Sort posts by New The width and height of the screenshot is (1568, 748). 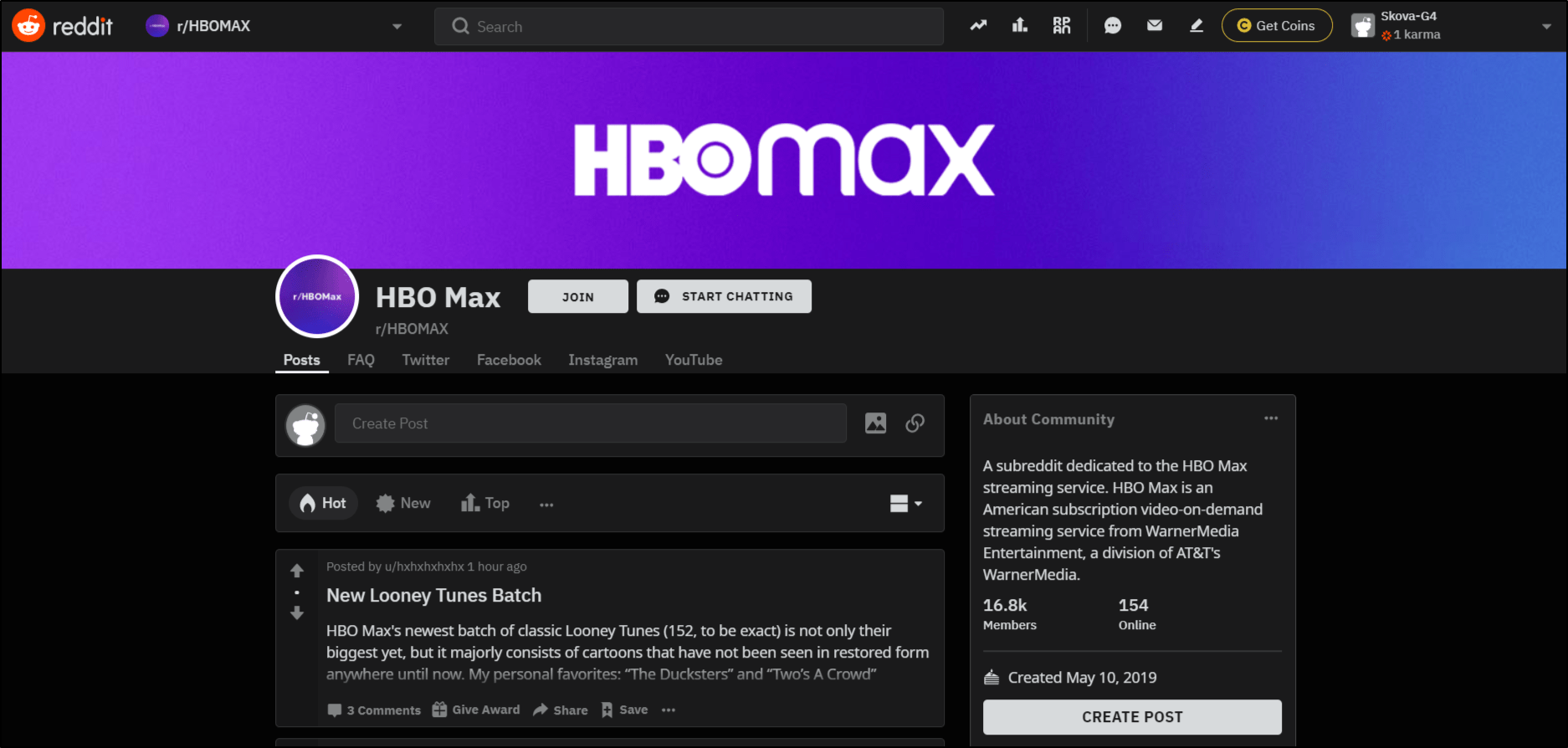coord(403,503)
